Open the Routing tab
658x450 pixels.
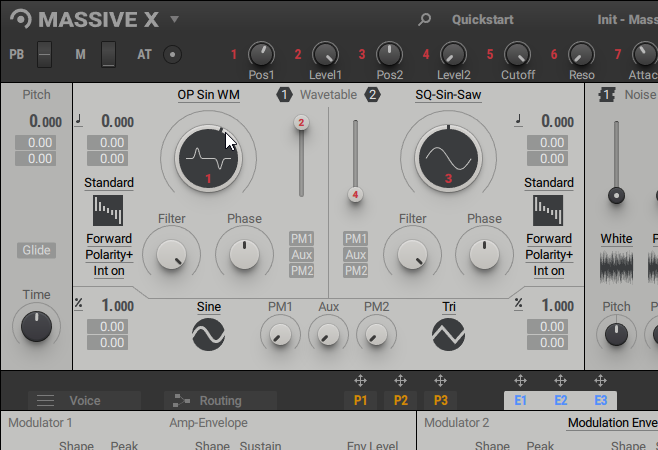click(x=220, y=400)
